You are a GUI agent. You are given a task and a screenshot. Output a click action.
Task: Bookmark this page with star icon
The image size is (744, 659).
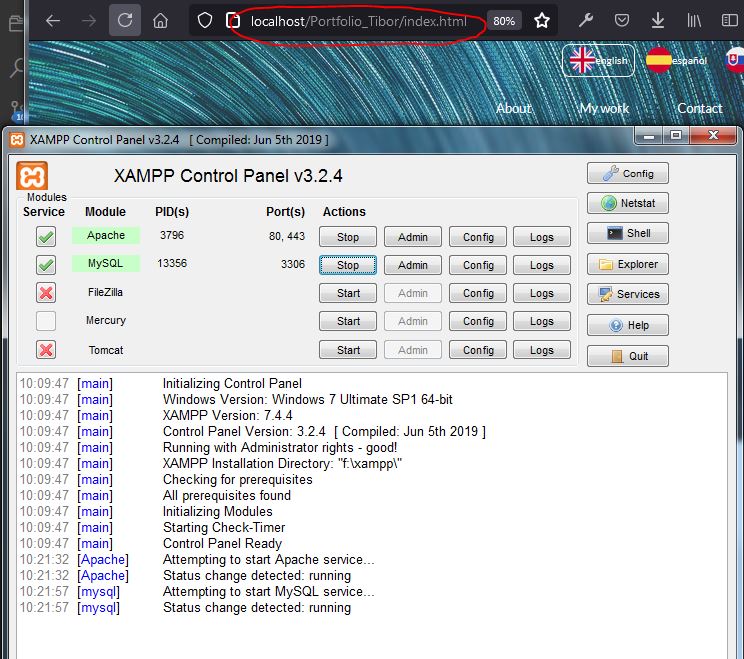[x=542, y=20]
